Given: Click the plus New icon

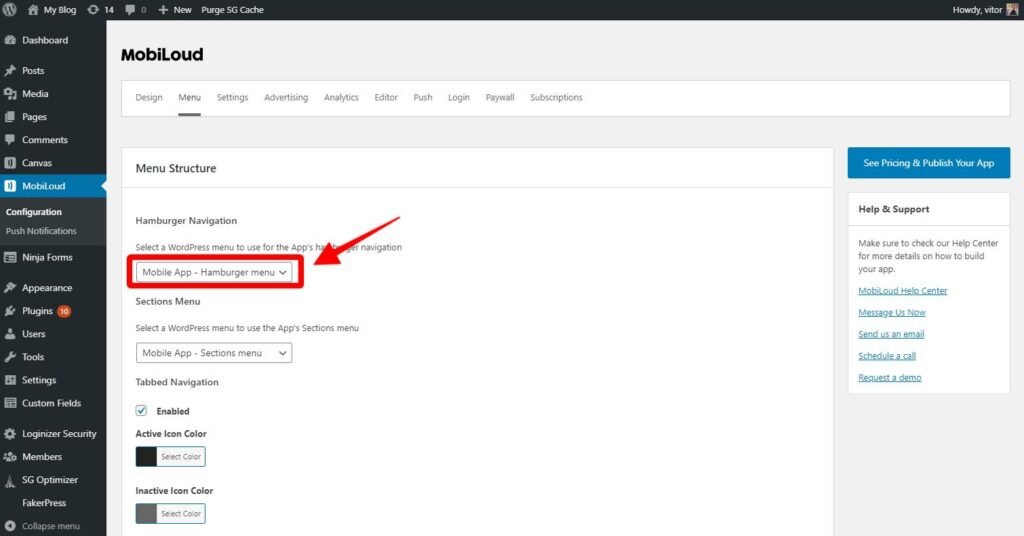Looking at the screenshot, I should click(163, 10).
